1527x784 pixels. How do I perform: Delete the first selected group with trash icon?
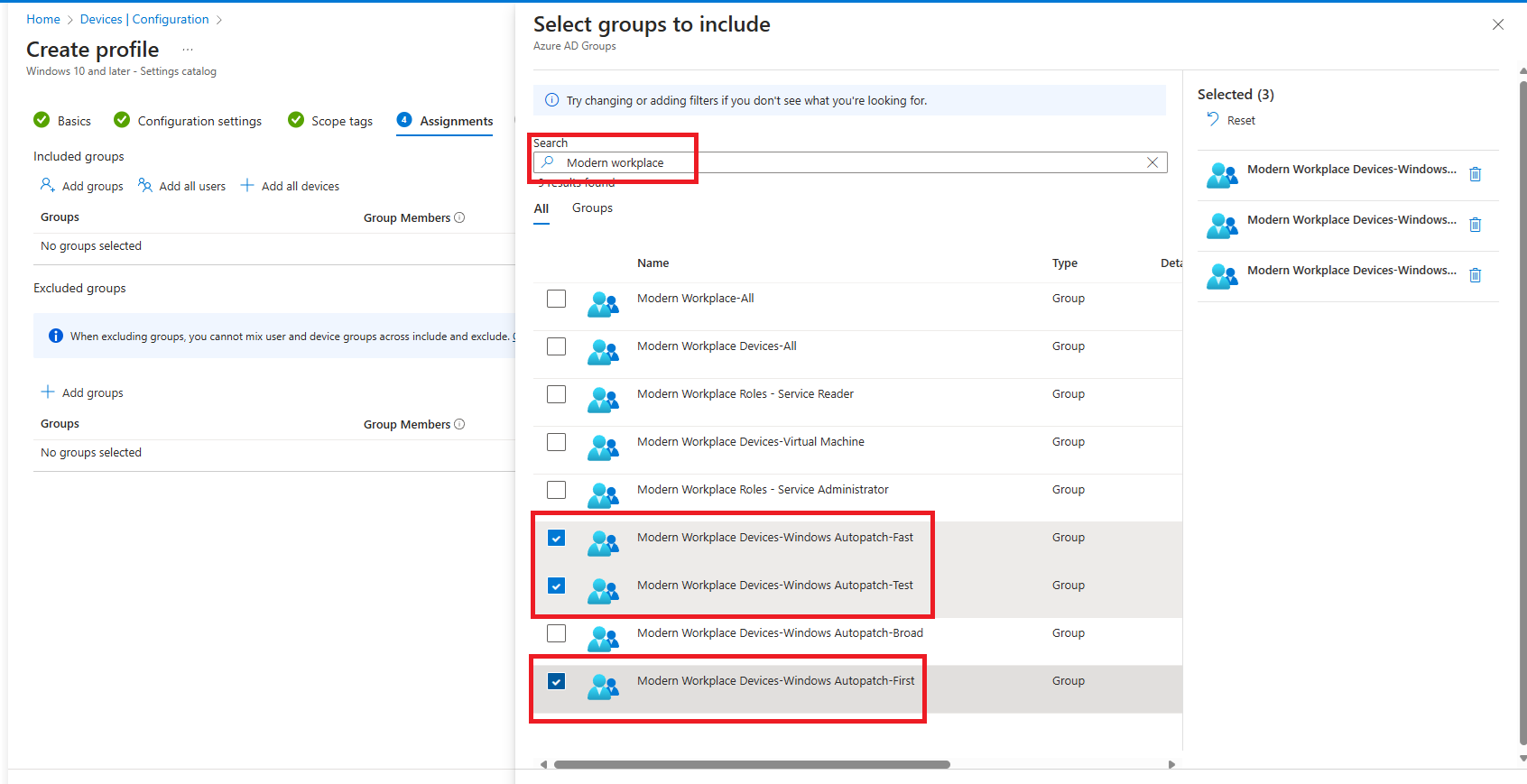1475,174
